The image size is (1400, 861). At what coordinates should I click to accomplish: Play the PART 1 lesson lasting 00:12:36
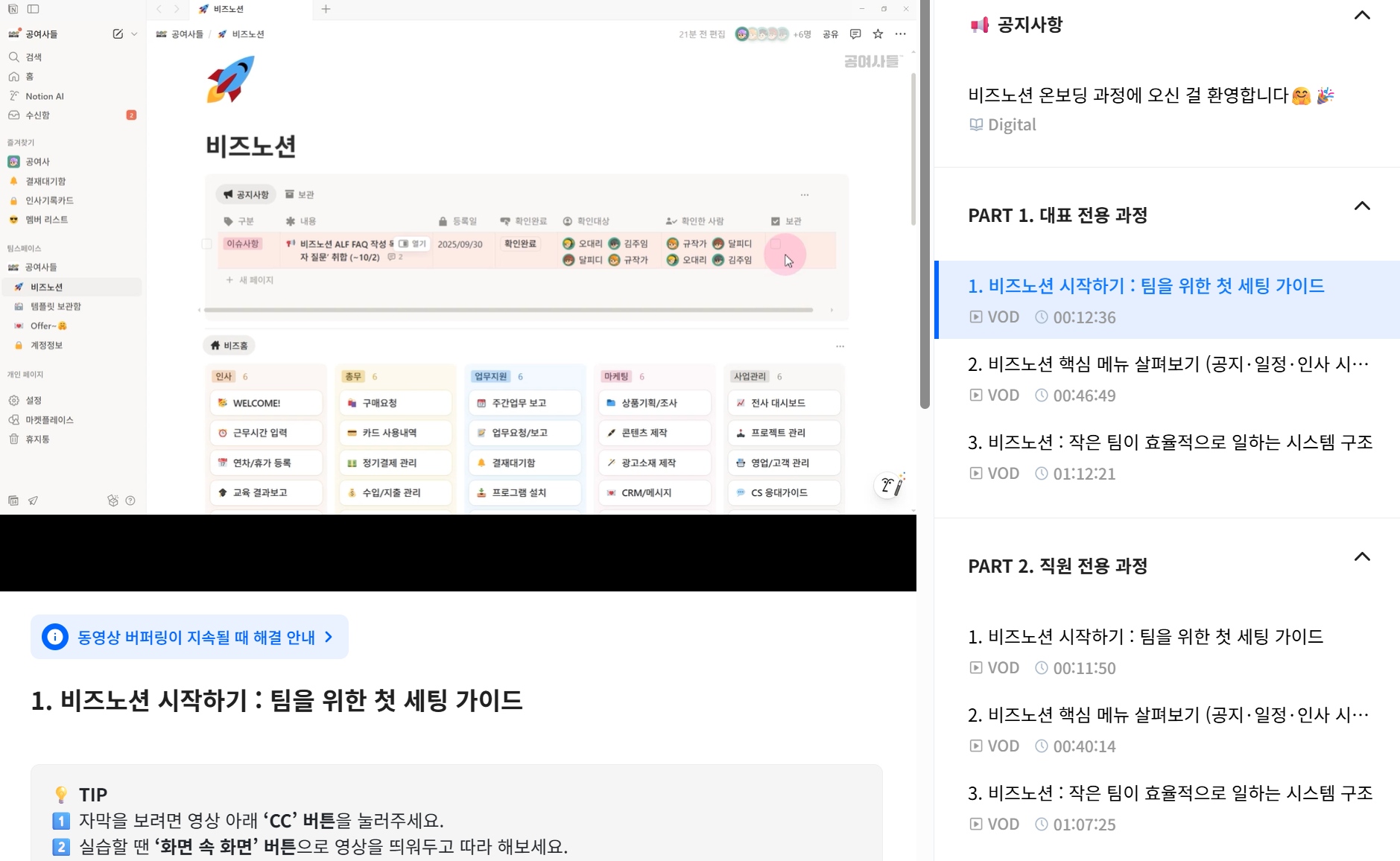[1168, 300]
